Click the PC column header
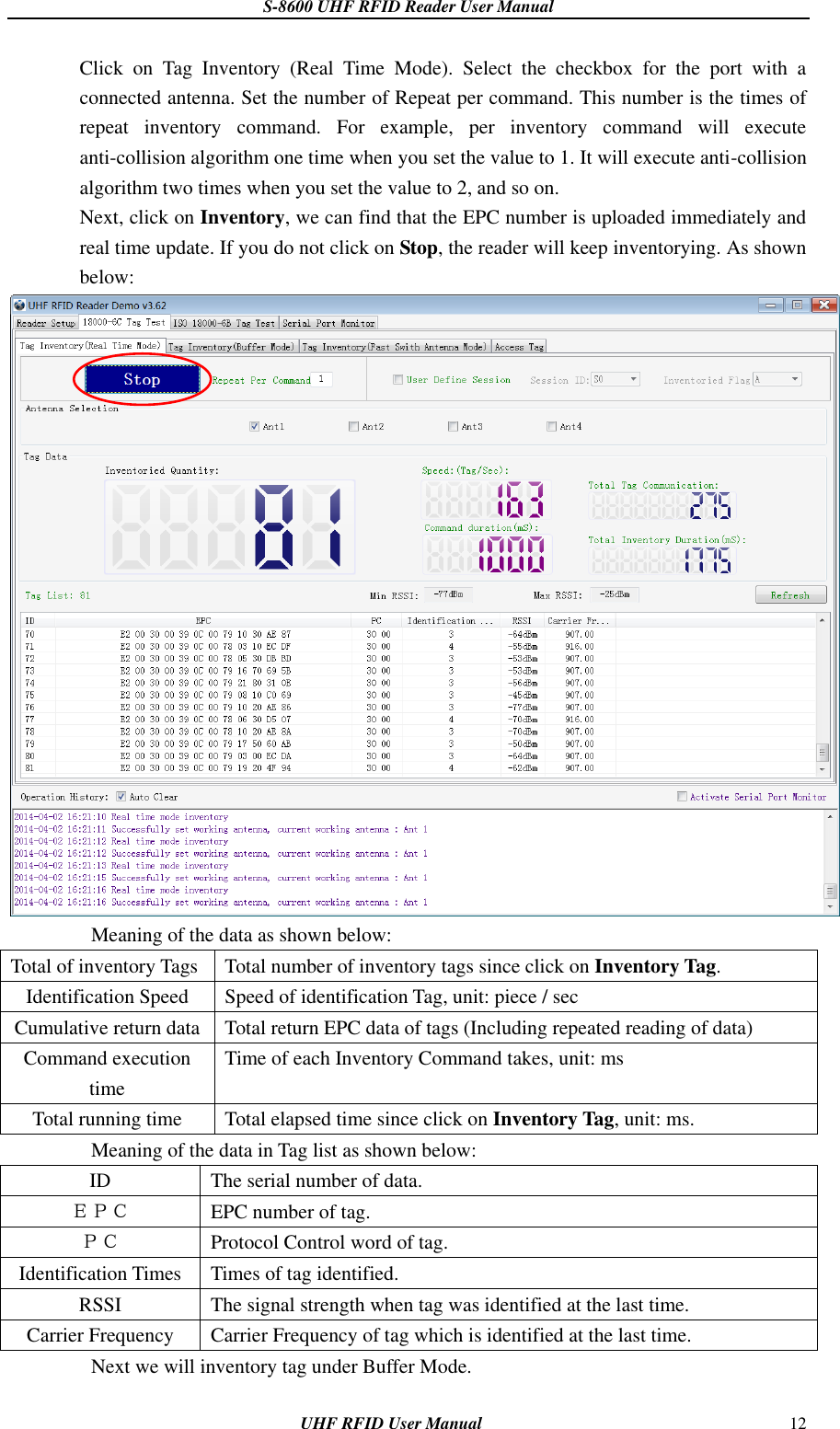Viewport: 840px width, 1429px height. click(377, 621)
